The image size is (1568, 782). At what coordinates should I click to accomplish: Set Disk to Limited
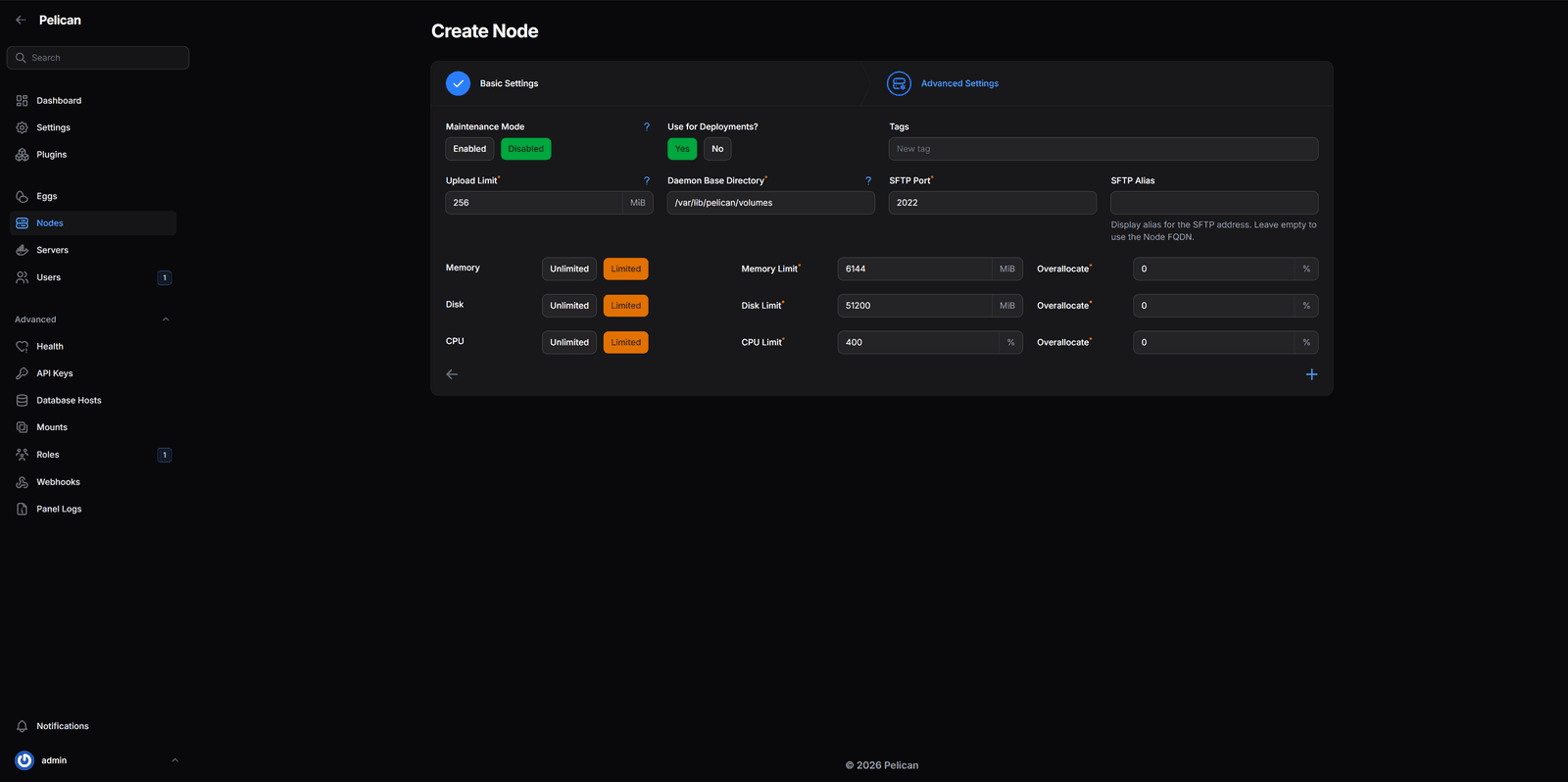[626, 306]
